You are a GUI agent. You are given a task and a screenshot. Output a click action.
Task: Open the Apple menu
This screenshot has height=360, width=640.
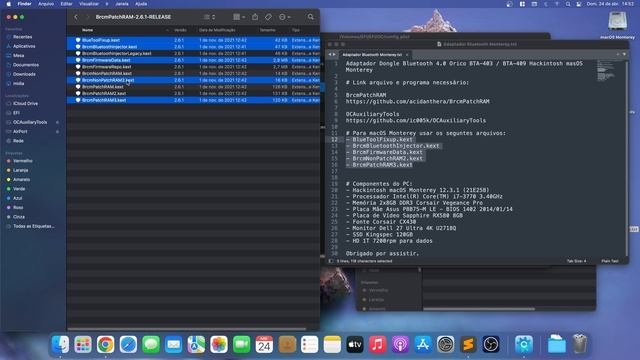pos(9,4)
